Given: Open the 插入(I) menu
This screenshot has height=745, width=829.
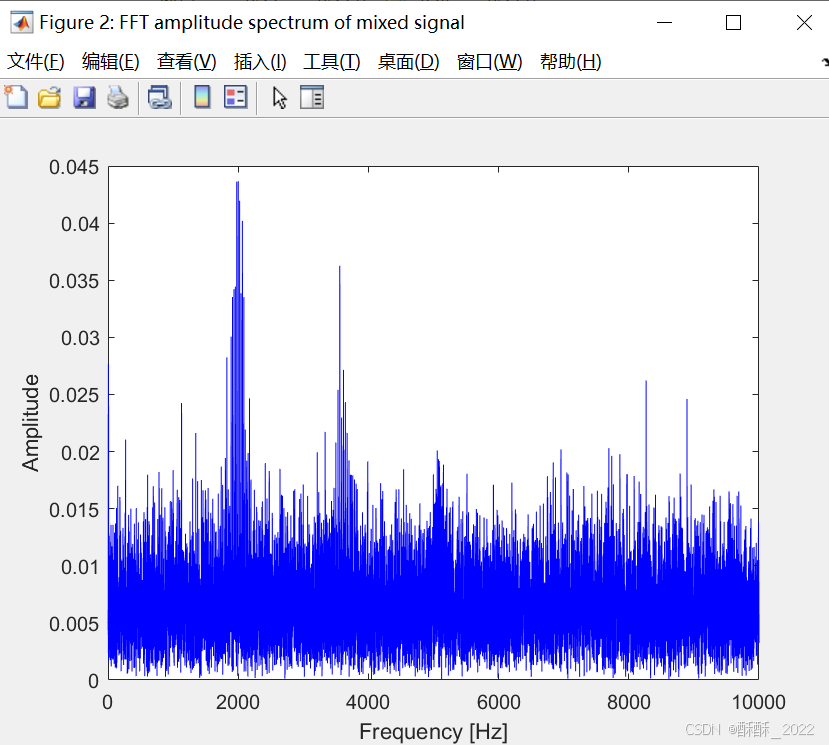Looking at the screenshot, I should (x=260, y=62).
